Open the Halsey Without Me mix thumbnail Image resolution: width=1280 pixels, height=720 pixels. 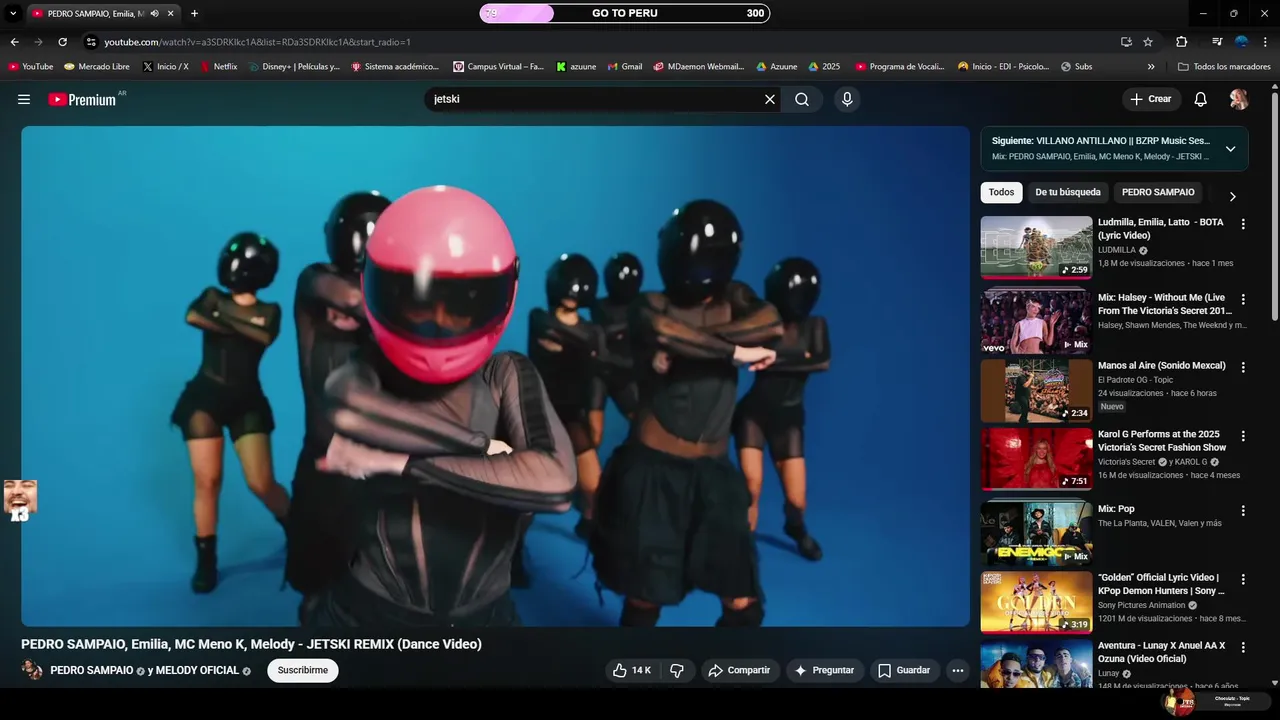coord(1036,322)
